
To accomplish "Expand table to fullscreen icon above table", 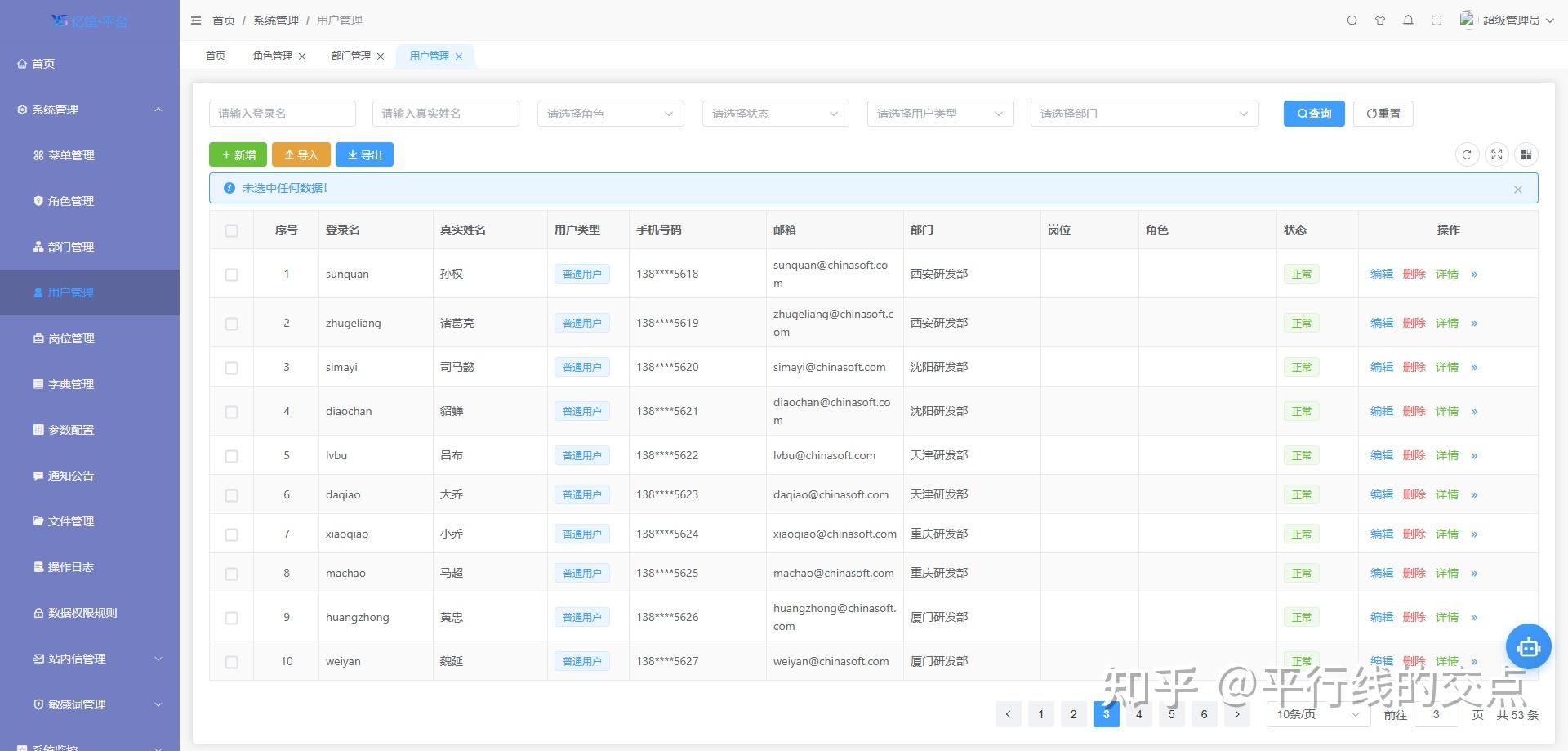I will 1496,154.
